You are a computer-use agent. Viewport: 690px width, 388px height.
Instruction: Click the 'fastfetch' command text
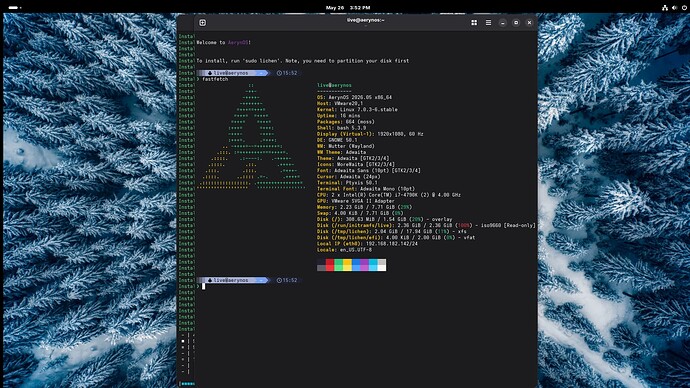pyautogui.click(x=215, y=79)
